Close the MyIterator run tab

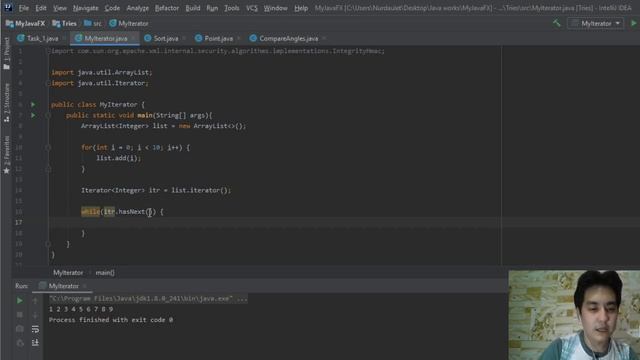click(85, 286)
